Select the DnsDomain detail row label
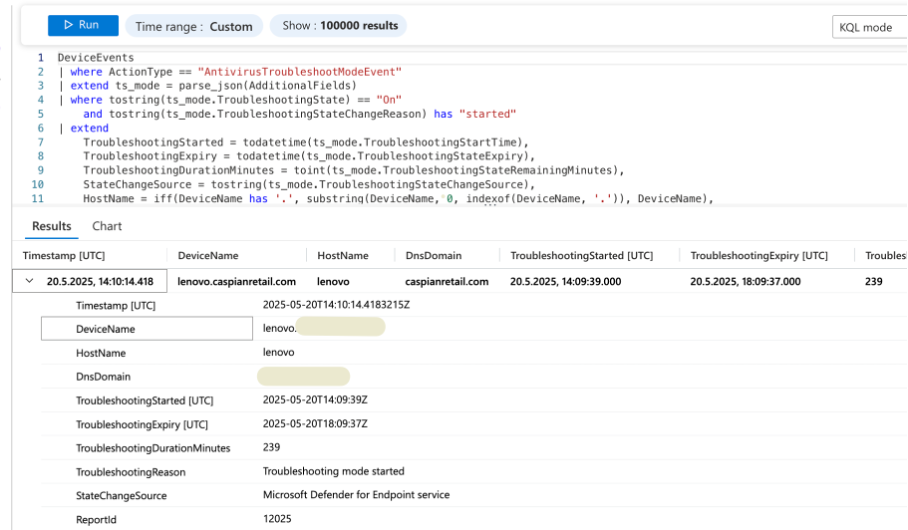The width and height of the screenshot is (908, 530). pyautogui.click(x=103, y=377)
